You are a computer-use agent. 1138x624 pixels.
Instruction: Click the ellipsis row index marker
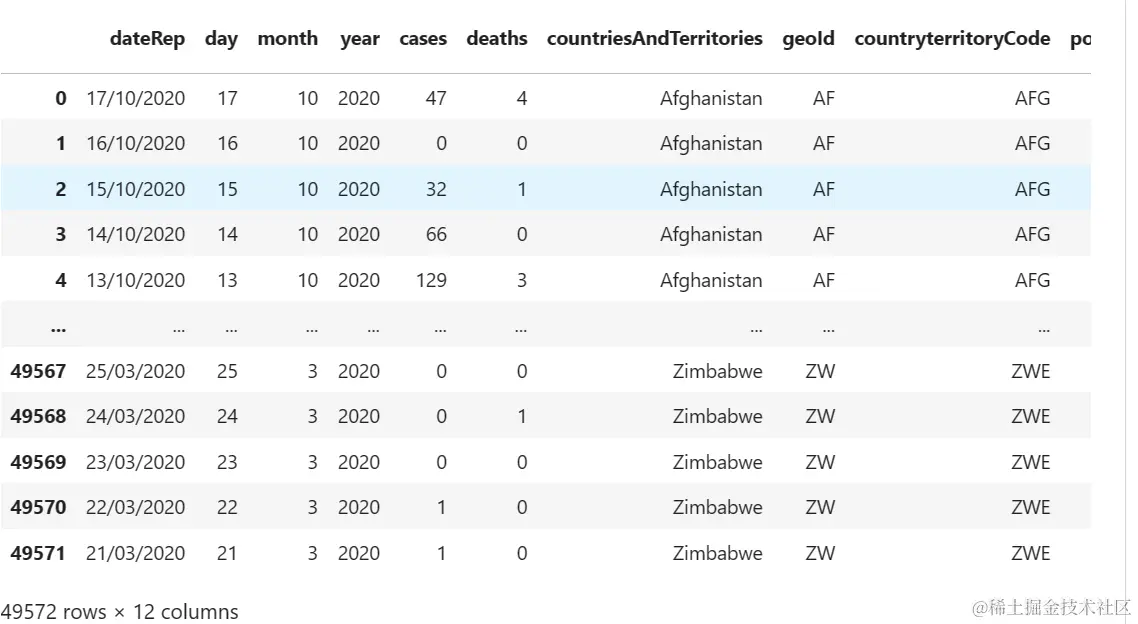pos(58,326)
